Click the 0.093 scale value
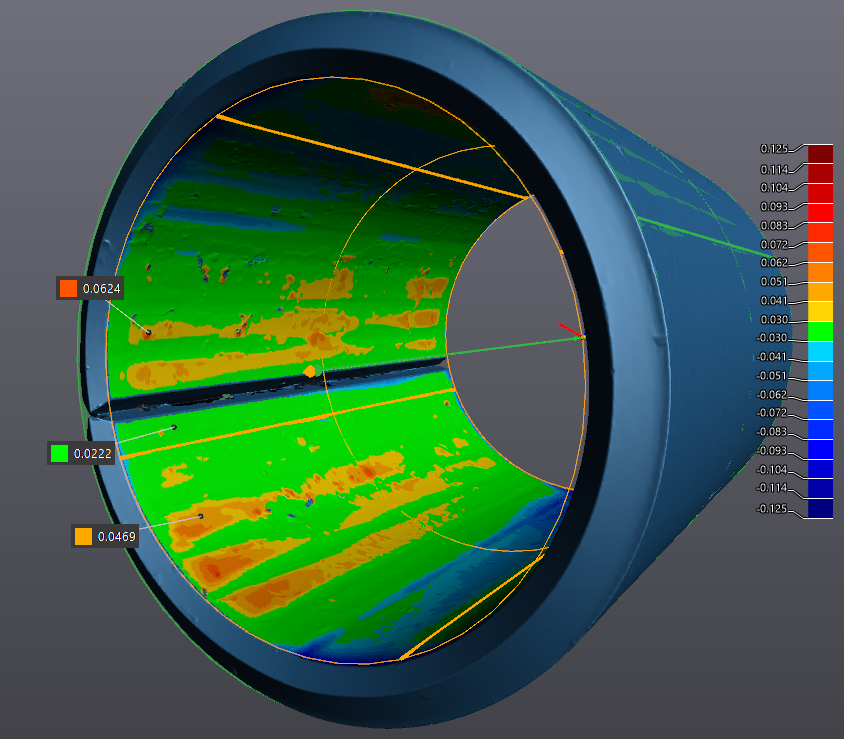The image size is (844, 739). click(x=774, y=207)
